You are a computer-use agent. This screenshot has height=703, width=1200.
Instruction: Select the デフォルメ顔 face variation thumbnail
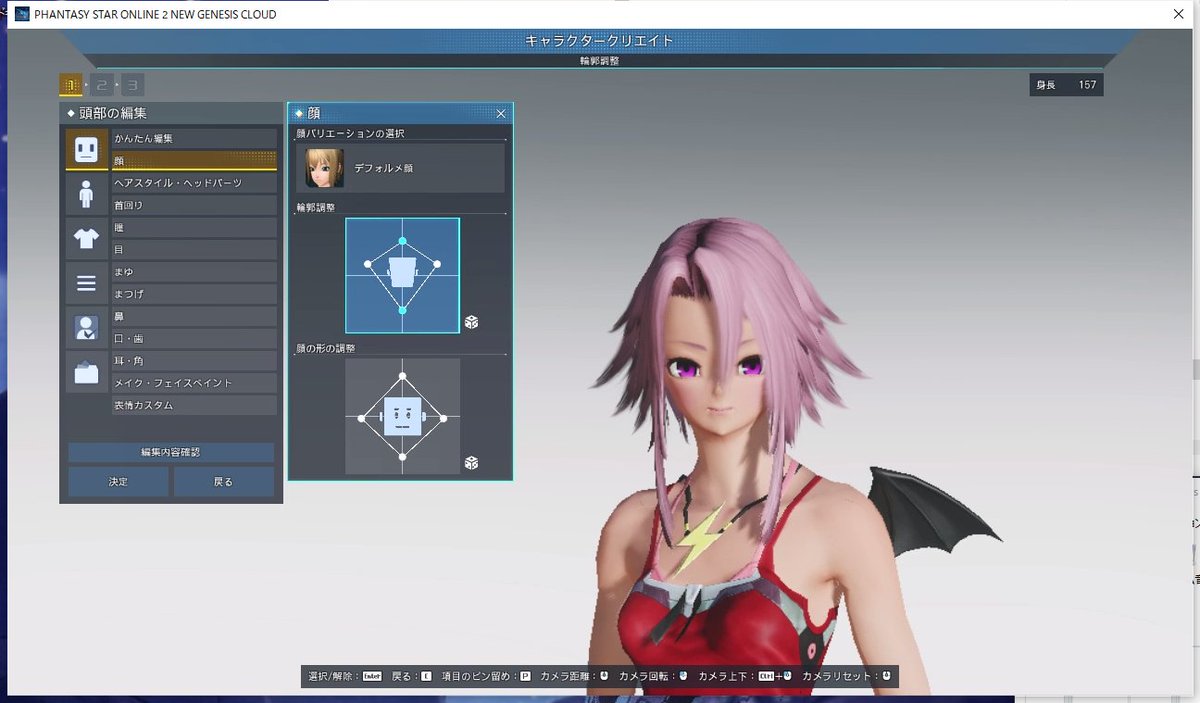tap(325, 168)
